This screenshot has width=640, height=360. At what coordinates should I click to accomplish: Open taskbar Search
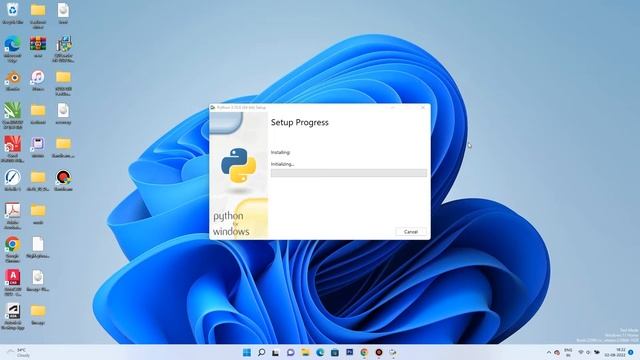(261, 352)
